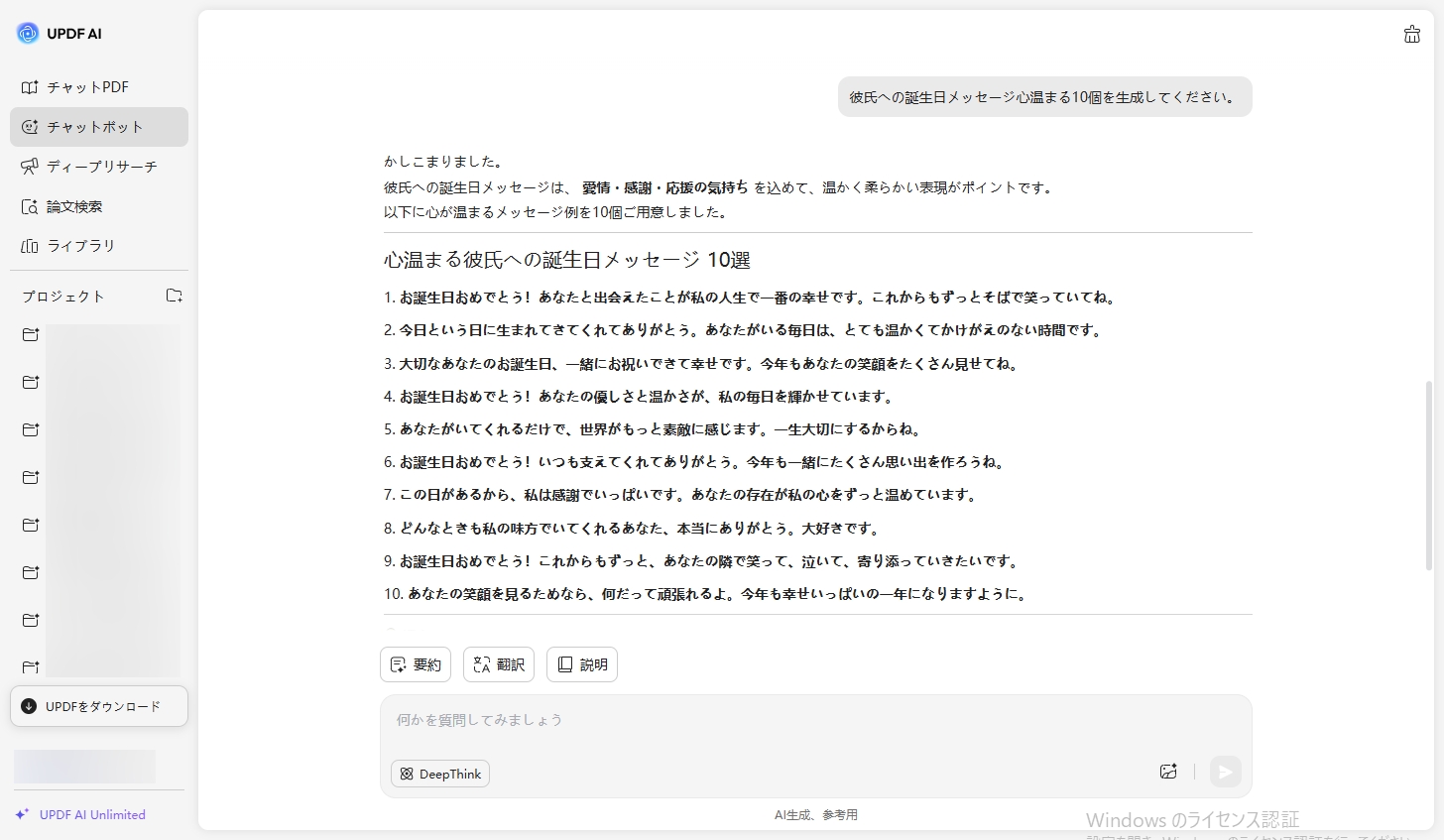1444x840 pixels.
Task: Click the blurred account name in the sidebar
Action: pos(84,767)
